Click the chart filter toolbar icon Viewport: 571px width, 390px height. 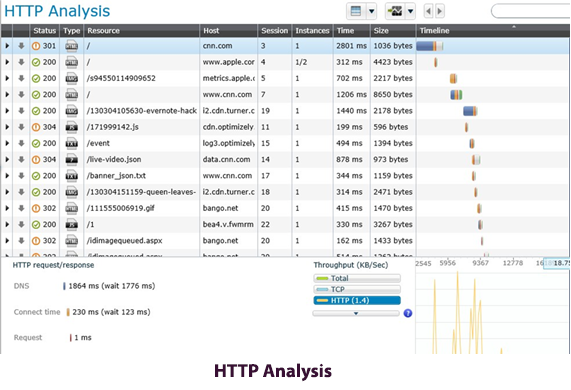(x=395, y=11)
